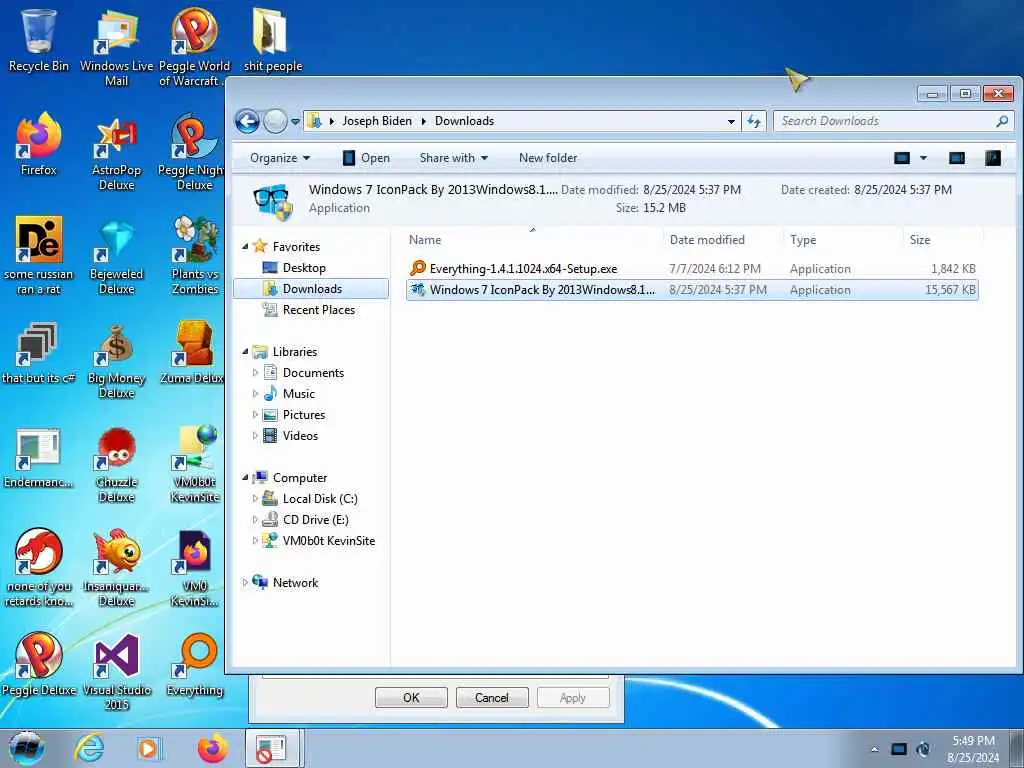
Task: Open Windows Media Player from taskbar
Action: pos(149,748)
